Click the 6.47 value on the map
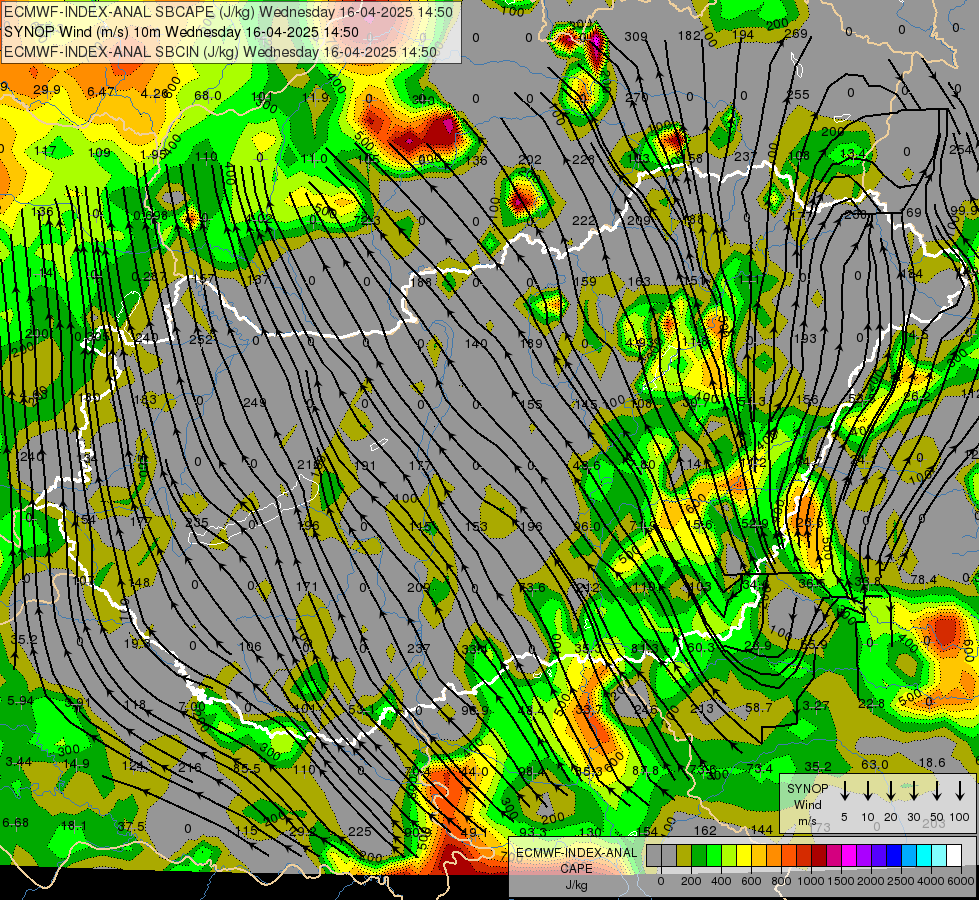 coord(101,92)
